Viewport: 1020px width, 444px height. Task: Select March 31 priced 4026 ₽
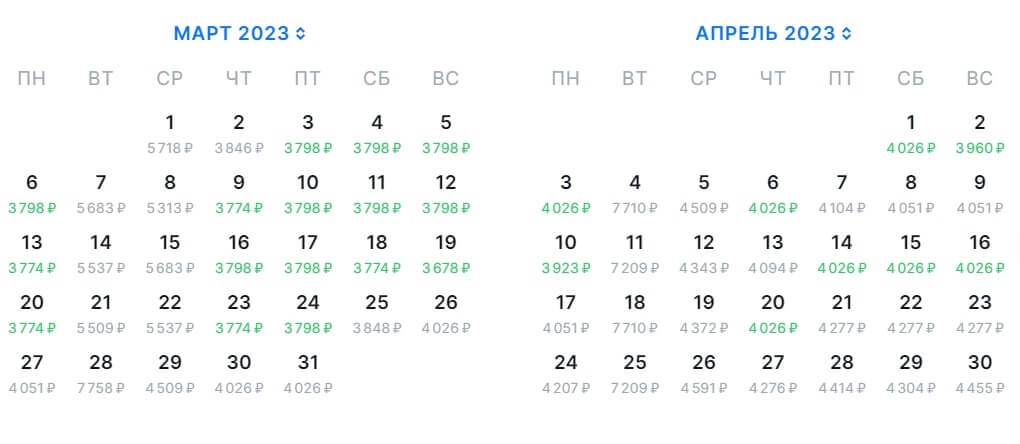point(308,373)
